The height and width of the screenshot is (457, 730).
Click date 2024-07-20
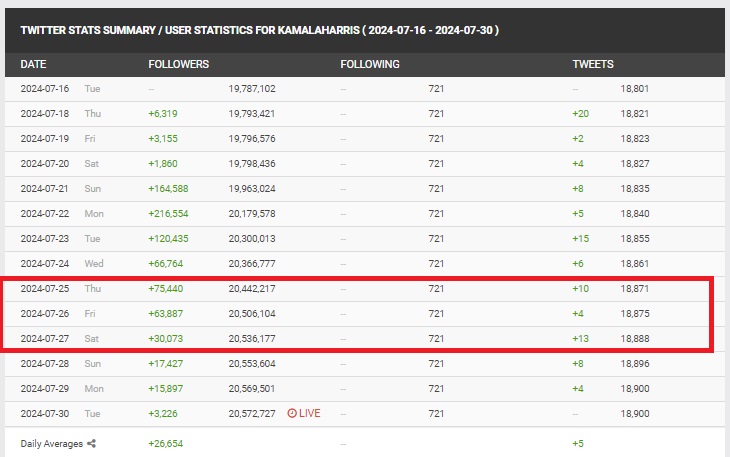click(45, 164)
